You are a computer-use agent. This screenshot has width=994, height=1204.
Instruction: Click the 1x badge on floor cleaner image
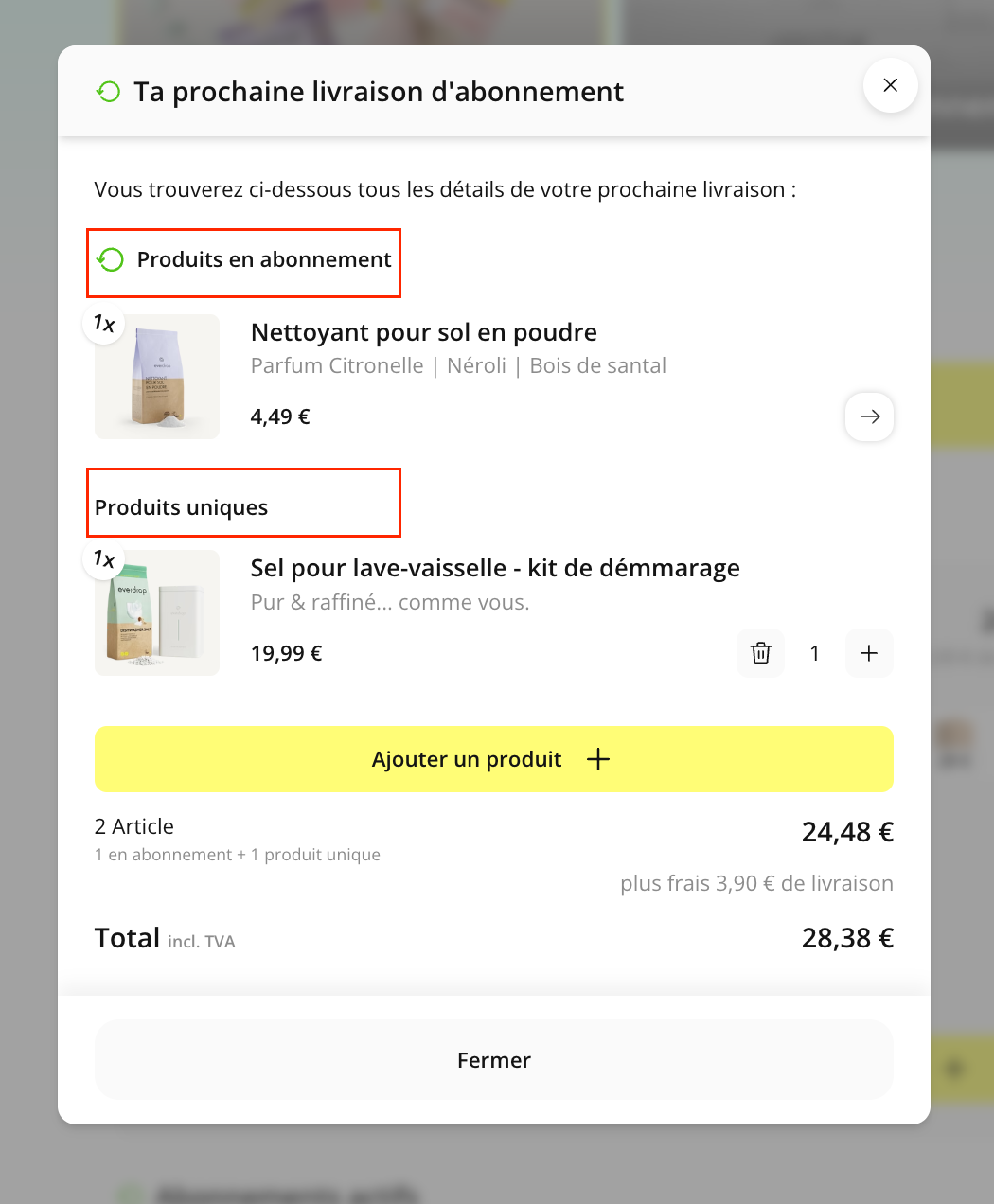tap(104, 324)
